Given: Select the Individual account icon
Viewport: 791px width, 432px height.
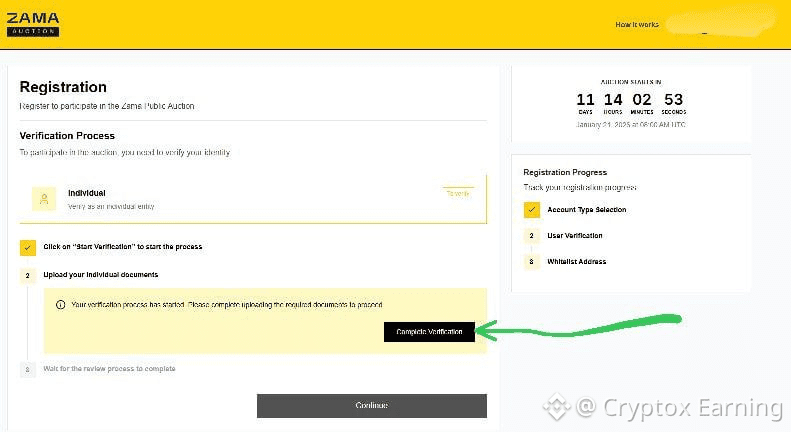Looking at the screenshot, I should [x=44, y=199].
